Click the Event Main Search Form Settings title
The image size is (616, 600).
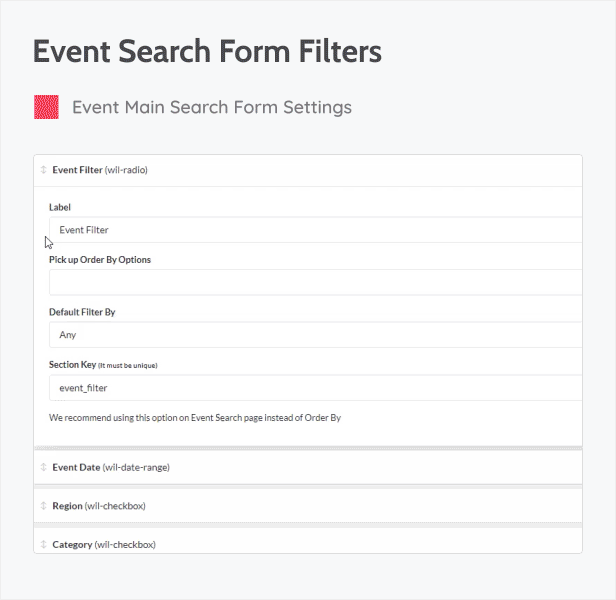click(x=212, y=107)
